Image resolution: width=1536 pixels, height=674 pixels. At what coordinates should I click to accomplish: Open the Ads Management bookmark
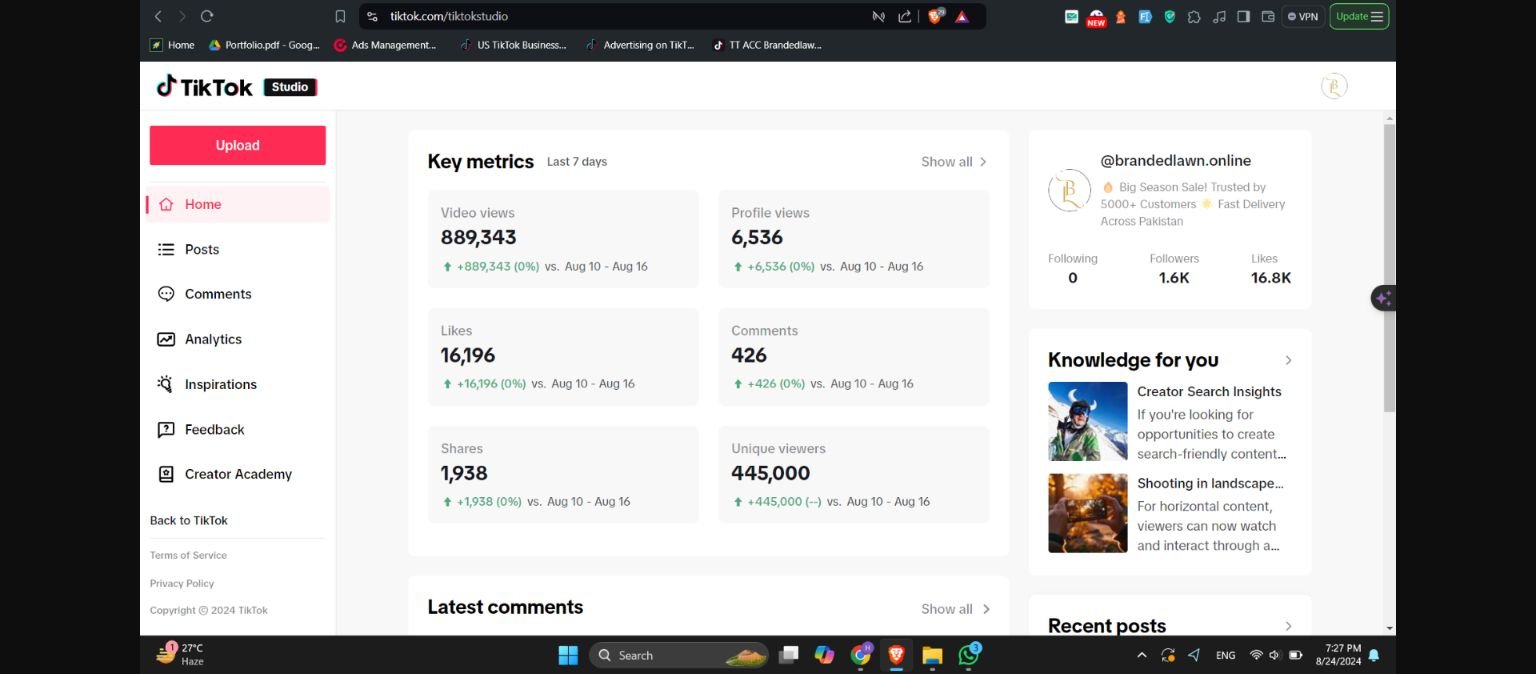385,45
